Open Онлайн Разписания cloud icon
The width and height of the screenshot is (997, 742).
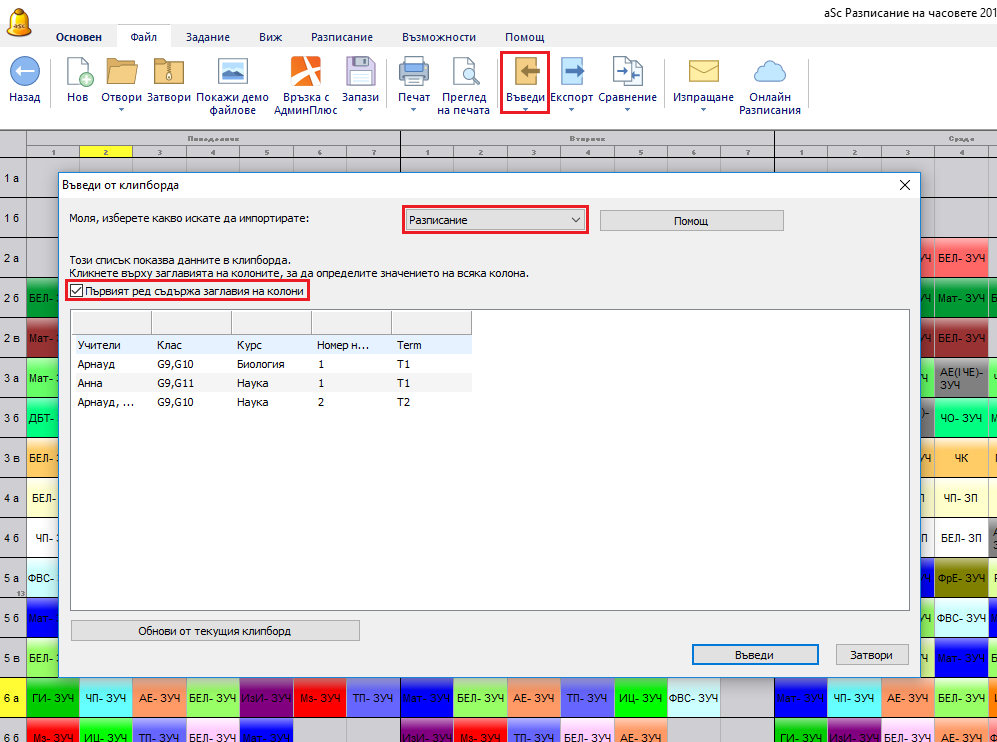click(x=769, y=72)
